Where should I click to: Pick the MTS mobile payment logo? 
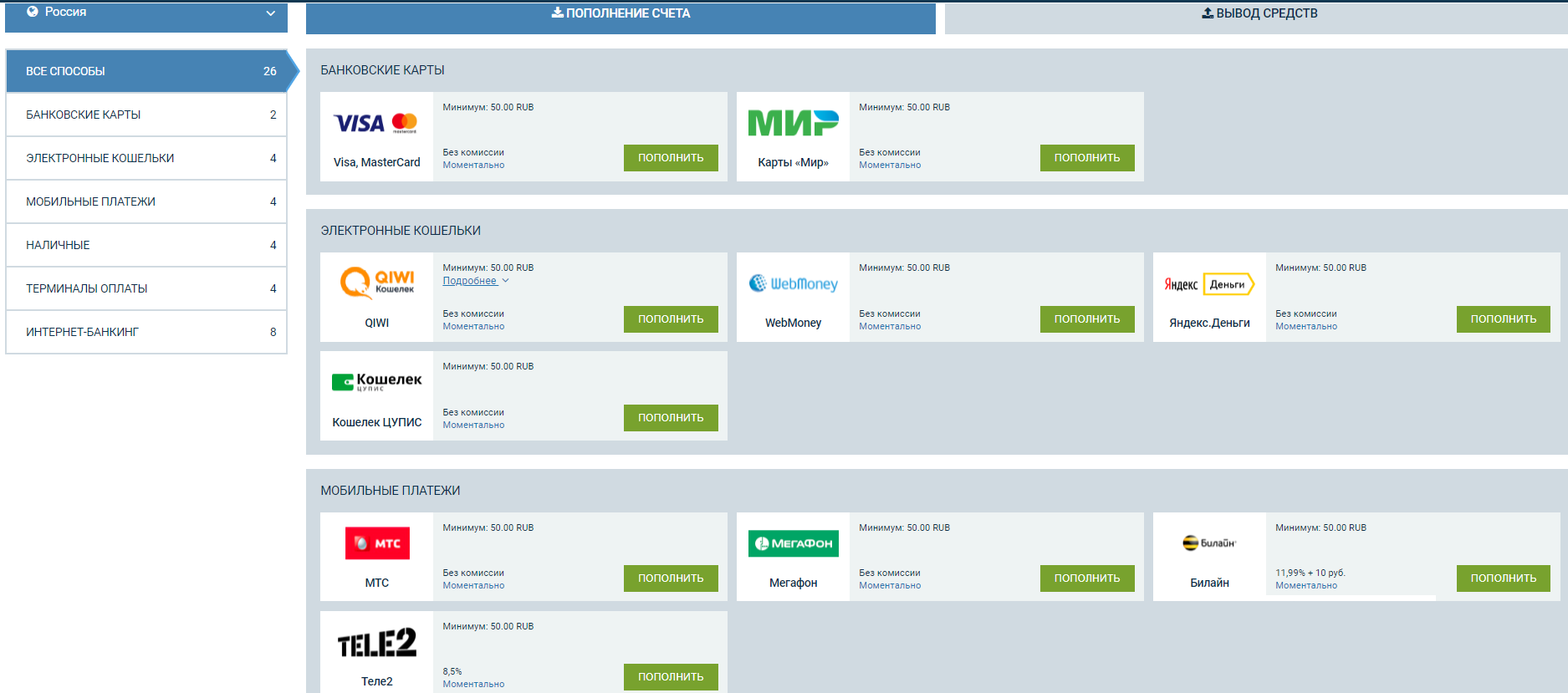(x=377, y=543)
